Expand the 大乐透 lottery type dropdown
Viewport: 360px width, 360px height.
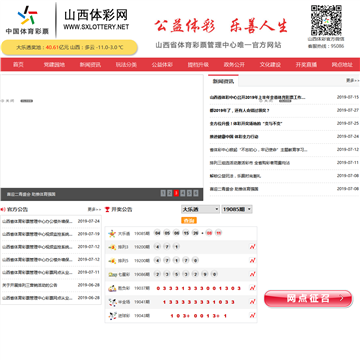(x=200, y=209)
